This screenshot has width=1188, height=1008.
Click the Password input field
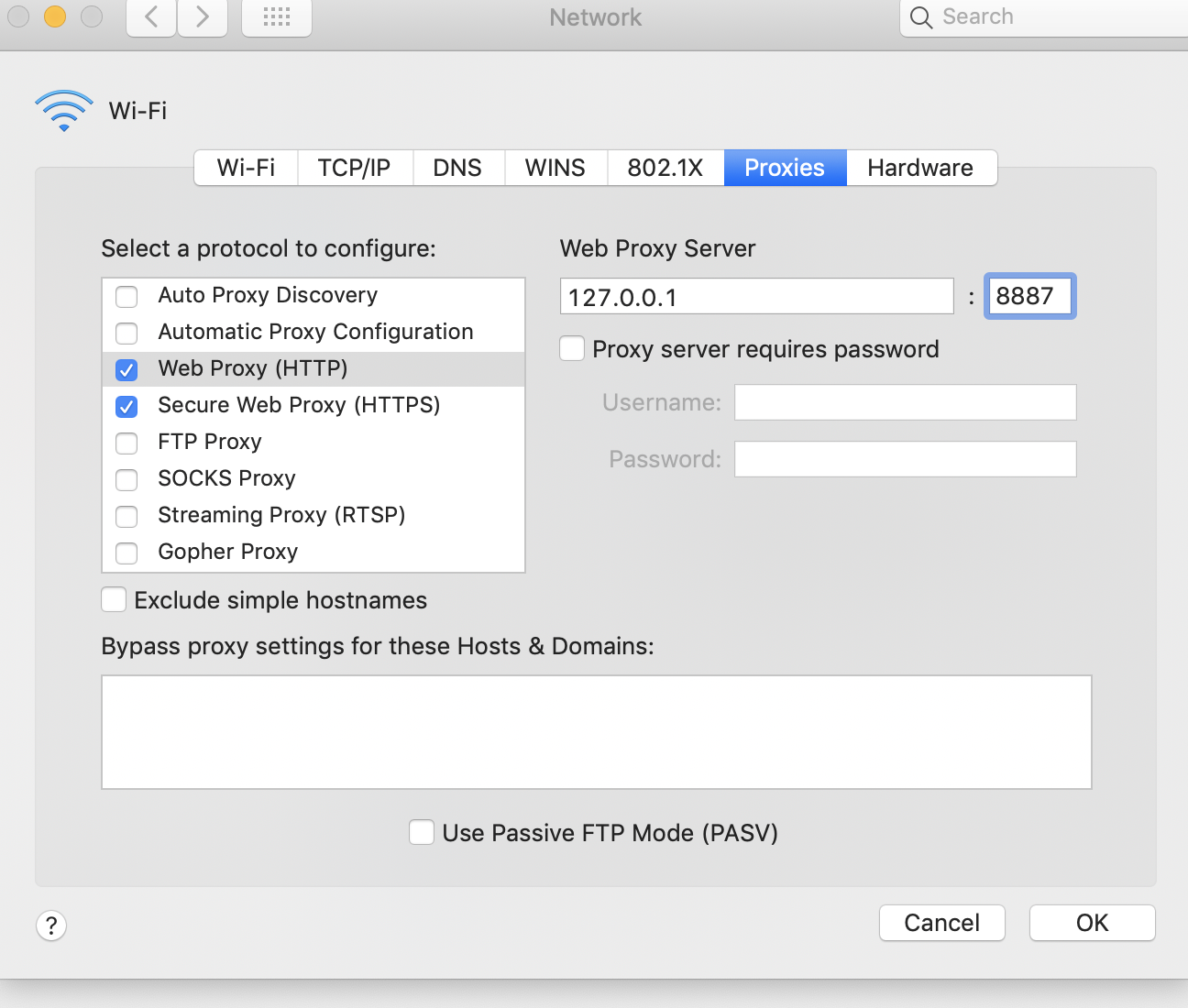tap(906, 459)
